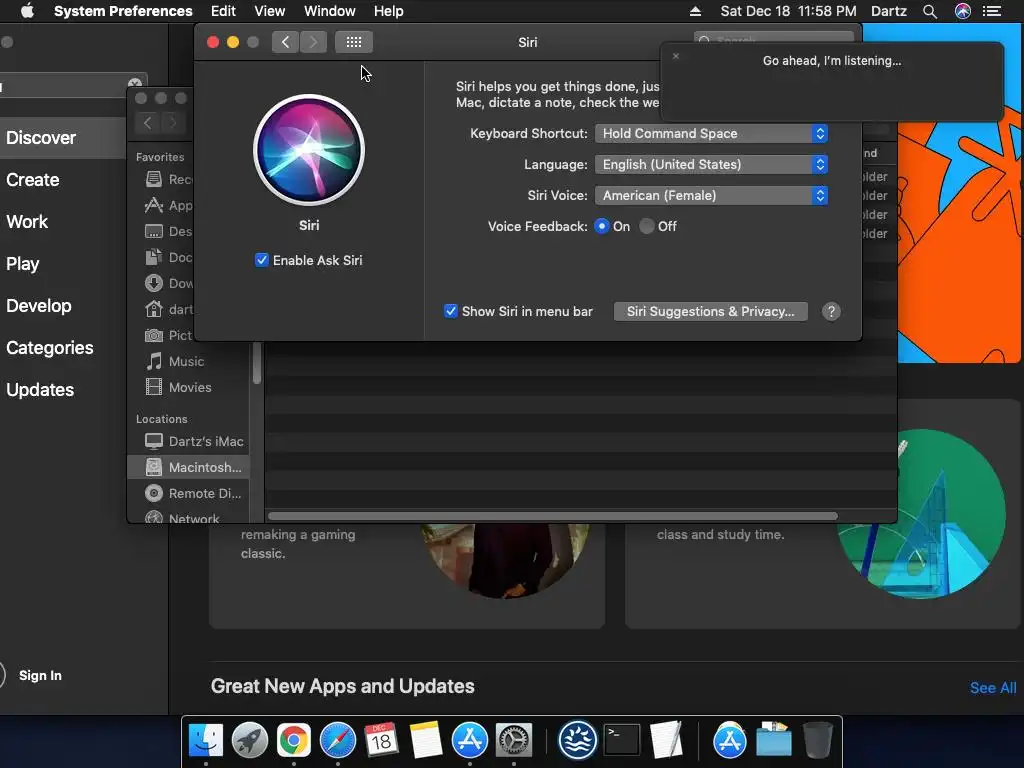Click Finder window horizontal scrollbar
The image size is (1024, 768).
pos(552,516)
